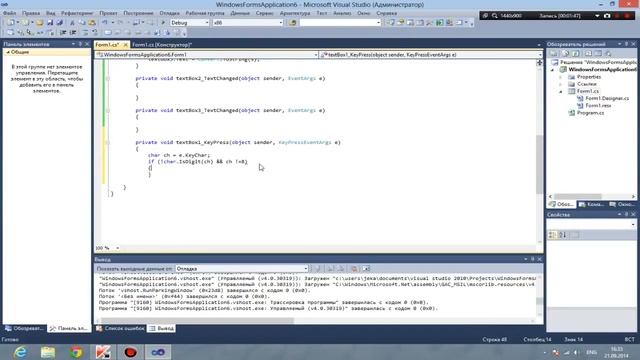The width and height of the screenshot is (640, 360).
Task: Toggle word wrap icon in the Output toolbar
Action: tap(366, 269)
